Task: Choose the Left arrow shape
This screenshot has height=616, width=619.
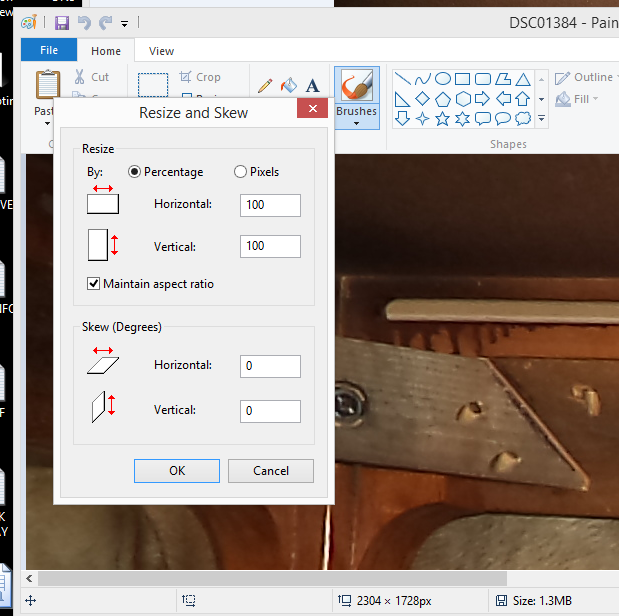Action: 503,98
